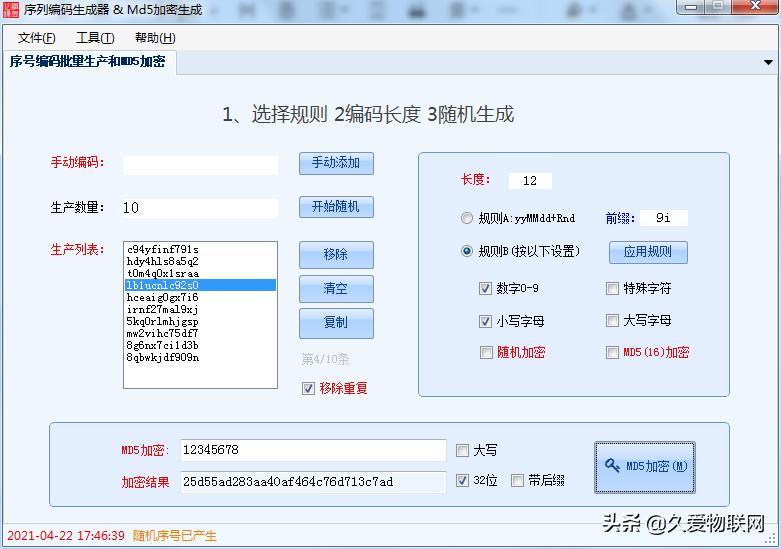Click the 复制 button
Image resolution: width=781 pixels, height=549 pixels.
(x=336, y=322)
